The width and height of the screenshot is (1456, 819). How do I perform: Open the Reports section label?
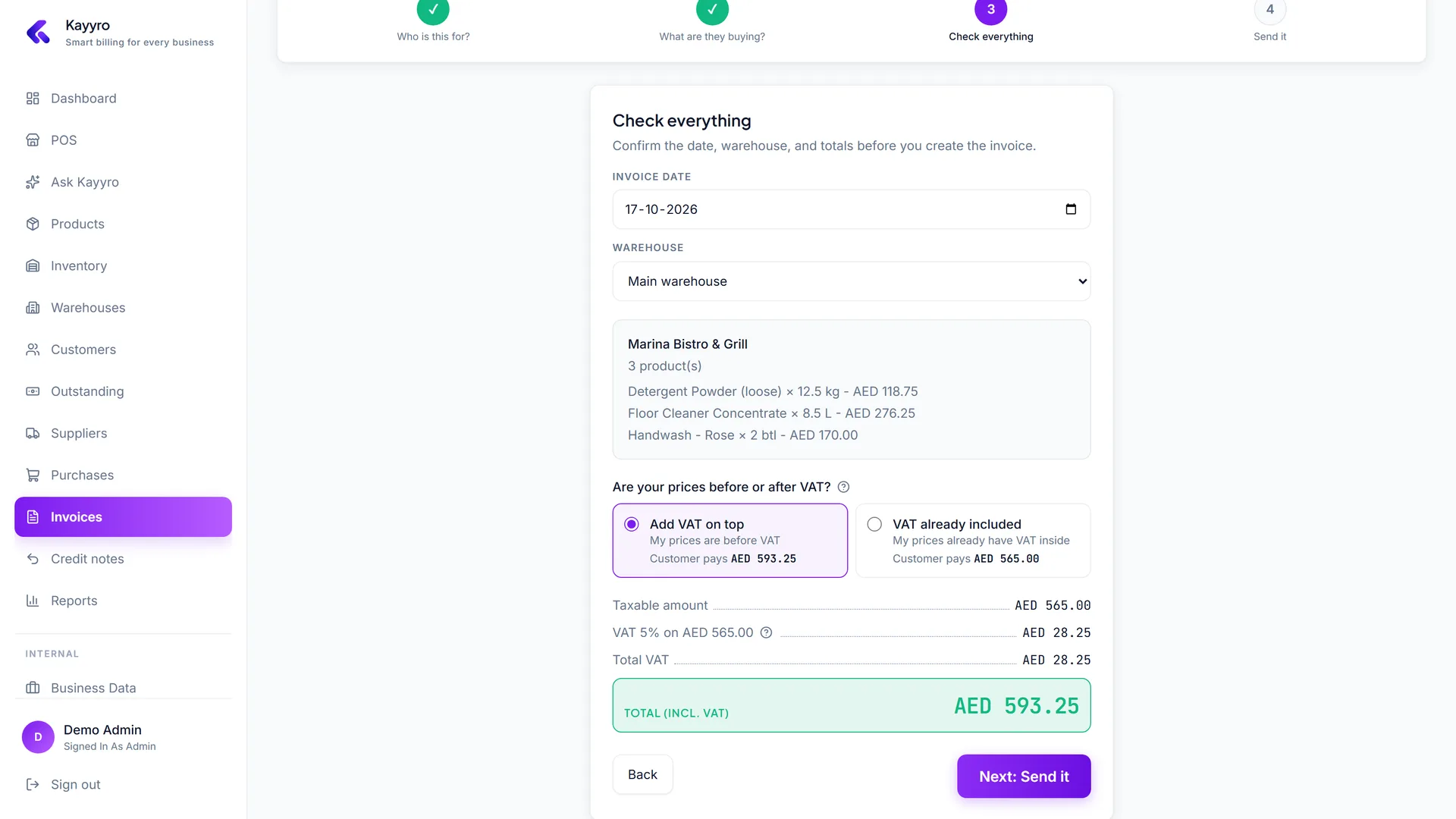point(74,601)
